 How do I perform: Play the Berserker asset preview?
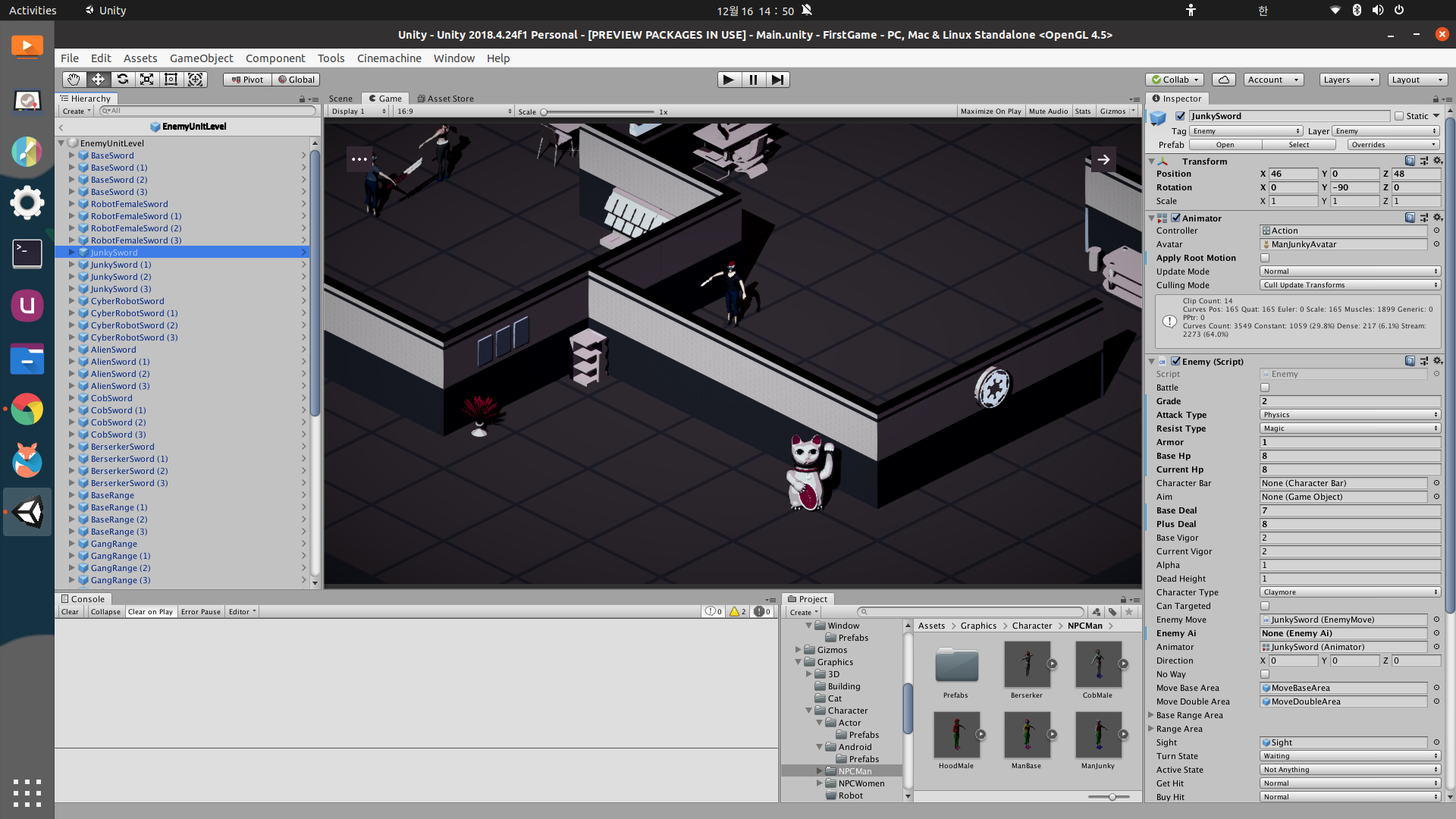click(1052, 664)
